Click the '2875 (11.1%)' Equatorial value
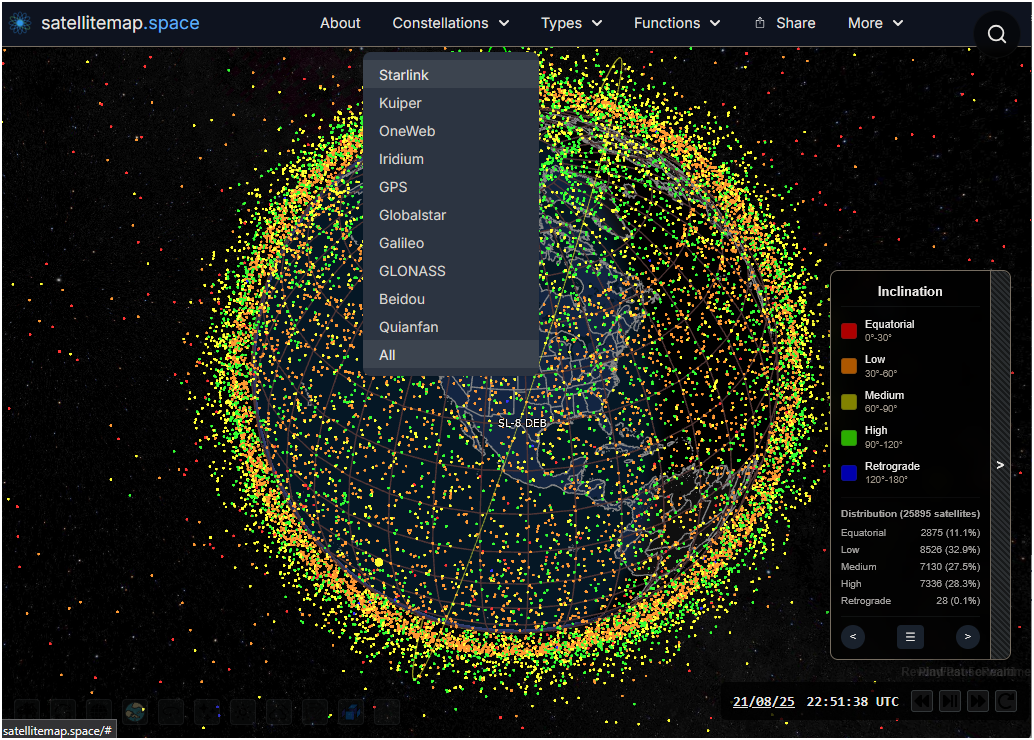The height and width of the screenshot is (740, 1034). 950,532
